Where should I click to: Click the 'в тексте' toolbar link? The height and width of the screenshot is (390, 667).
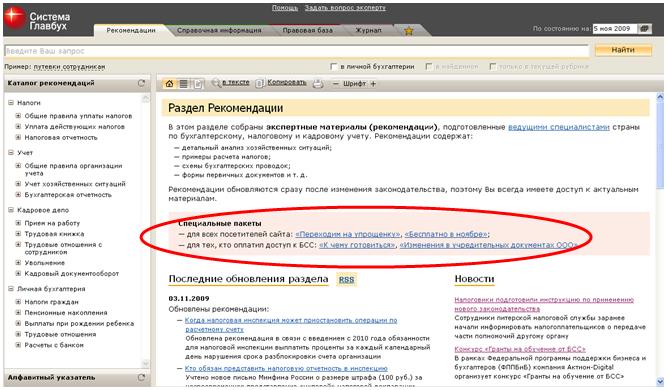tap(236, 83)
